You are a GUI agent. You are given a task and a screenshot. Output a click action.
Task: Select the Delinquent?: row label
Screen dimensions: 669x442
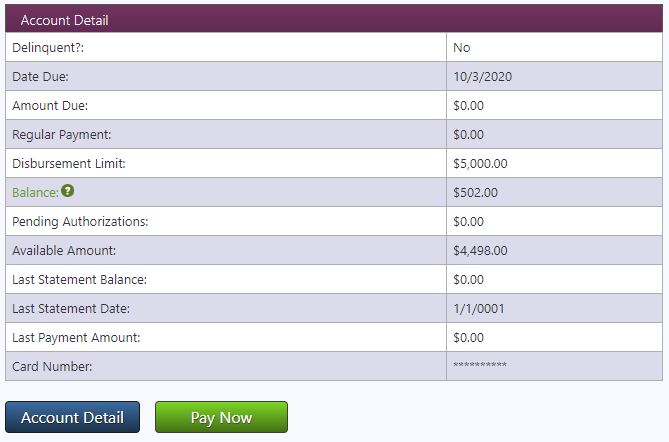(x=48, y=47)
